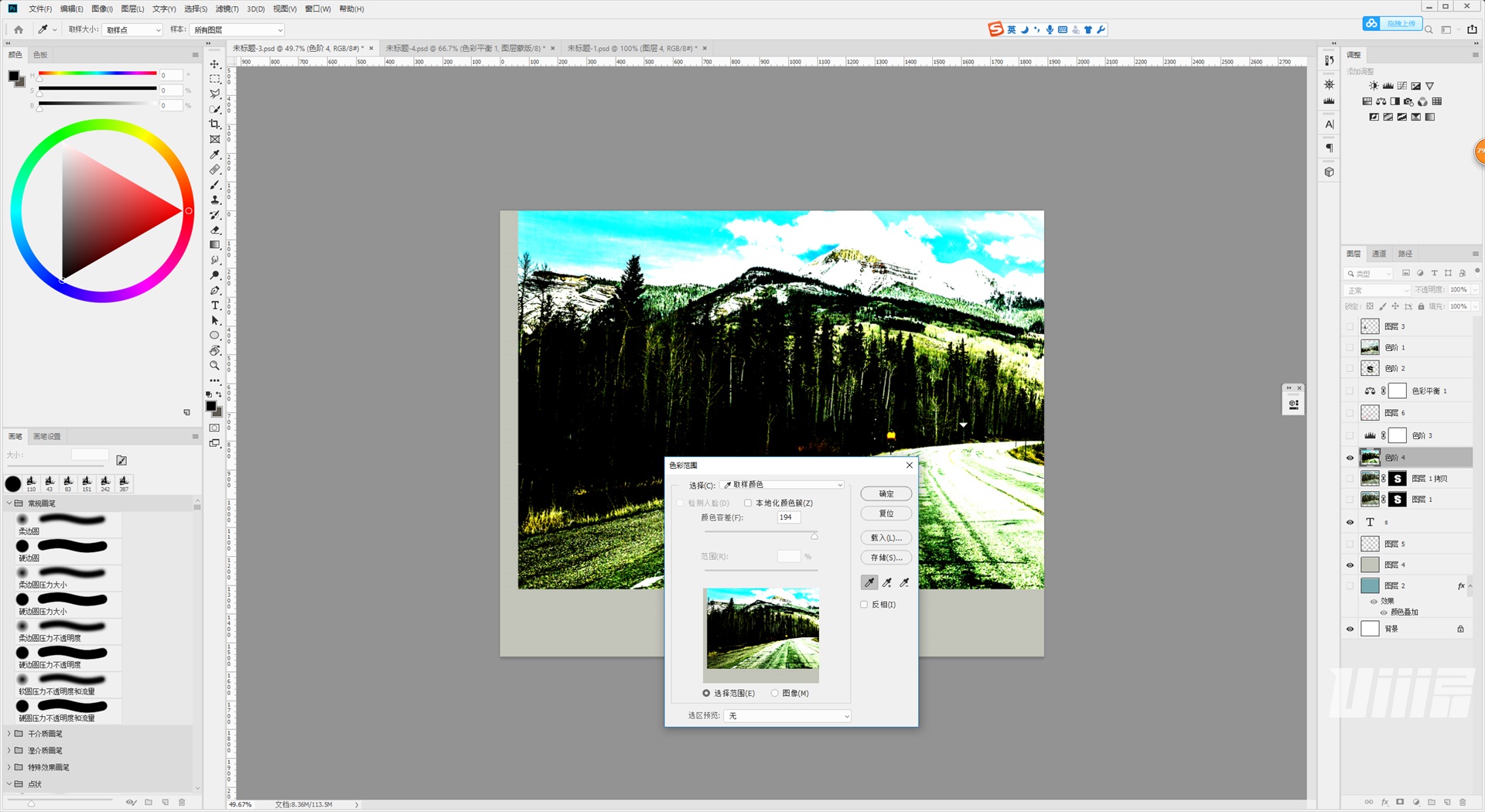
Task: Hide the 图层 4 layer
Action: click(1350, 565)
